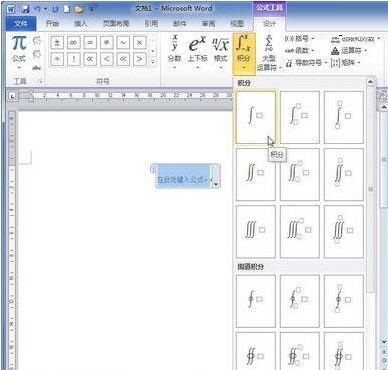388x370 pixels.
Task: Click the Undo icon in quick access toolbar
Action: (37, 9)
